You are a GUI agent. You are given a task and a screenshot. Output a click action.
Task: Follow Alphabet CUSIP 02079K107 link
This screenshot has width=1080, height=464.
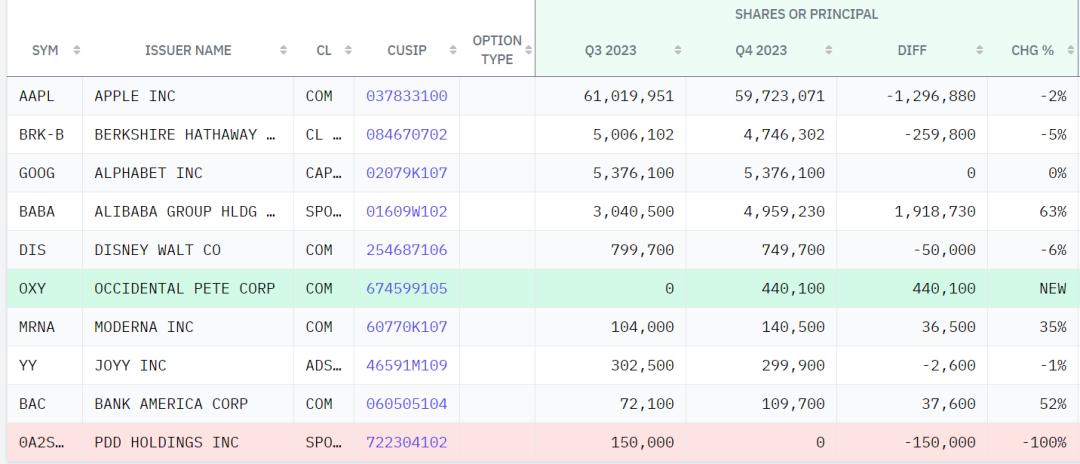(406, 173)
